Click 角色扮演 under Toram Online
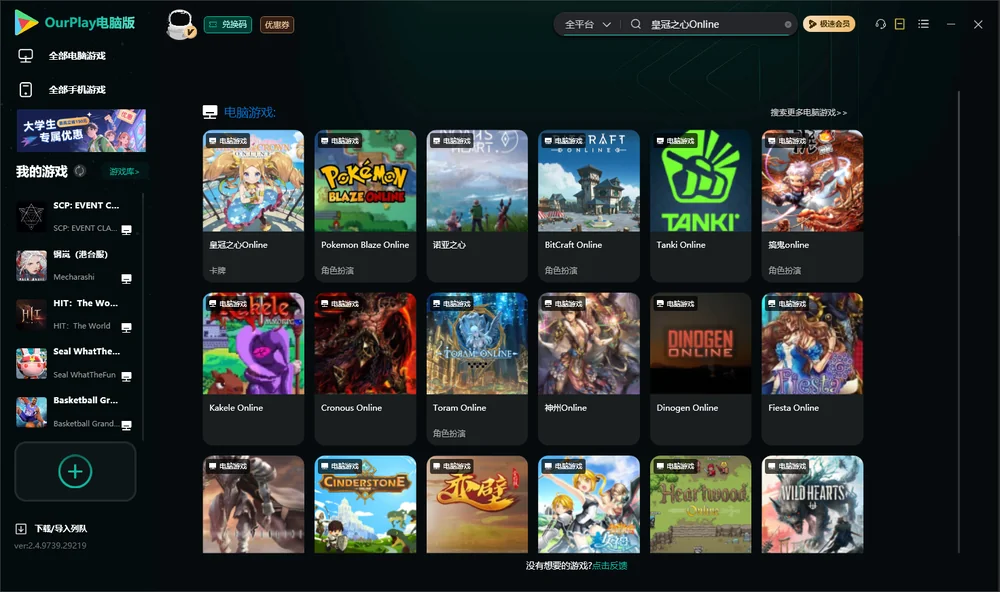1000x592 pixels. pos(449,433)
